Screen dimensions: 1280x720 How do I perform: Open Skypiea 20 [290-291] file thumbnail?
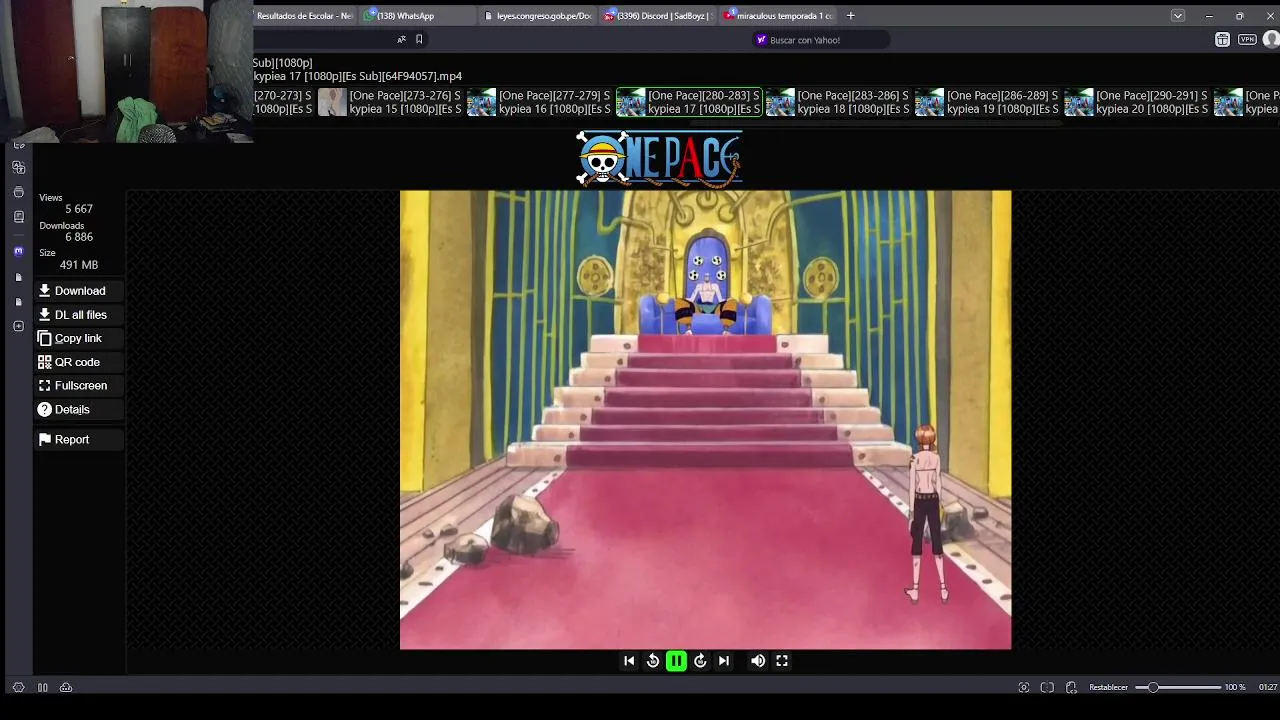pyautogui.click(x=1137, y=102)
